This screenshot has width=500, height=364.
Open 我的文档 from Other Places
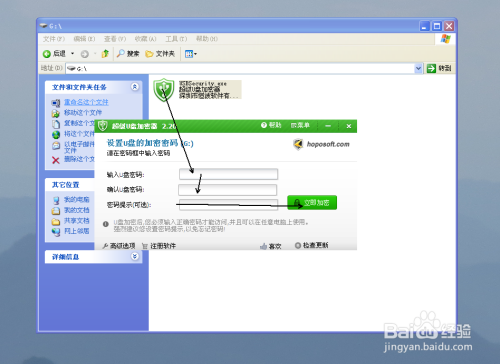tap(76, 210)
